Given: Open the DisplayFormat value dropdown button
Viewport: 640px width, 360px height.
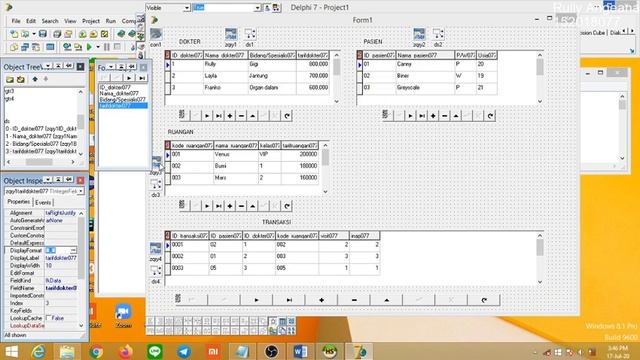Looking at the screenshot, I should [x=73, y=250].
